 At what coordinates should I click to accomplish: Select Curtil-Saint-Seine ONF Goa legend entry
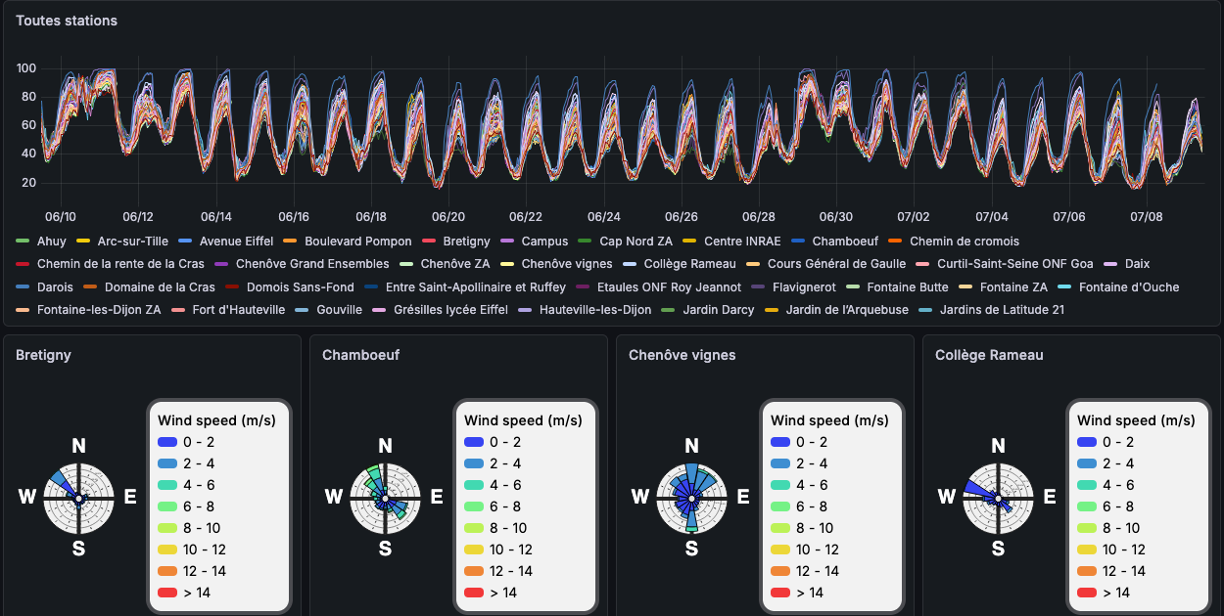tap(1015, 264)
